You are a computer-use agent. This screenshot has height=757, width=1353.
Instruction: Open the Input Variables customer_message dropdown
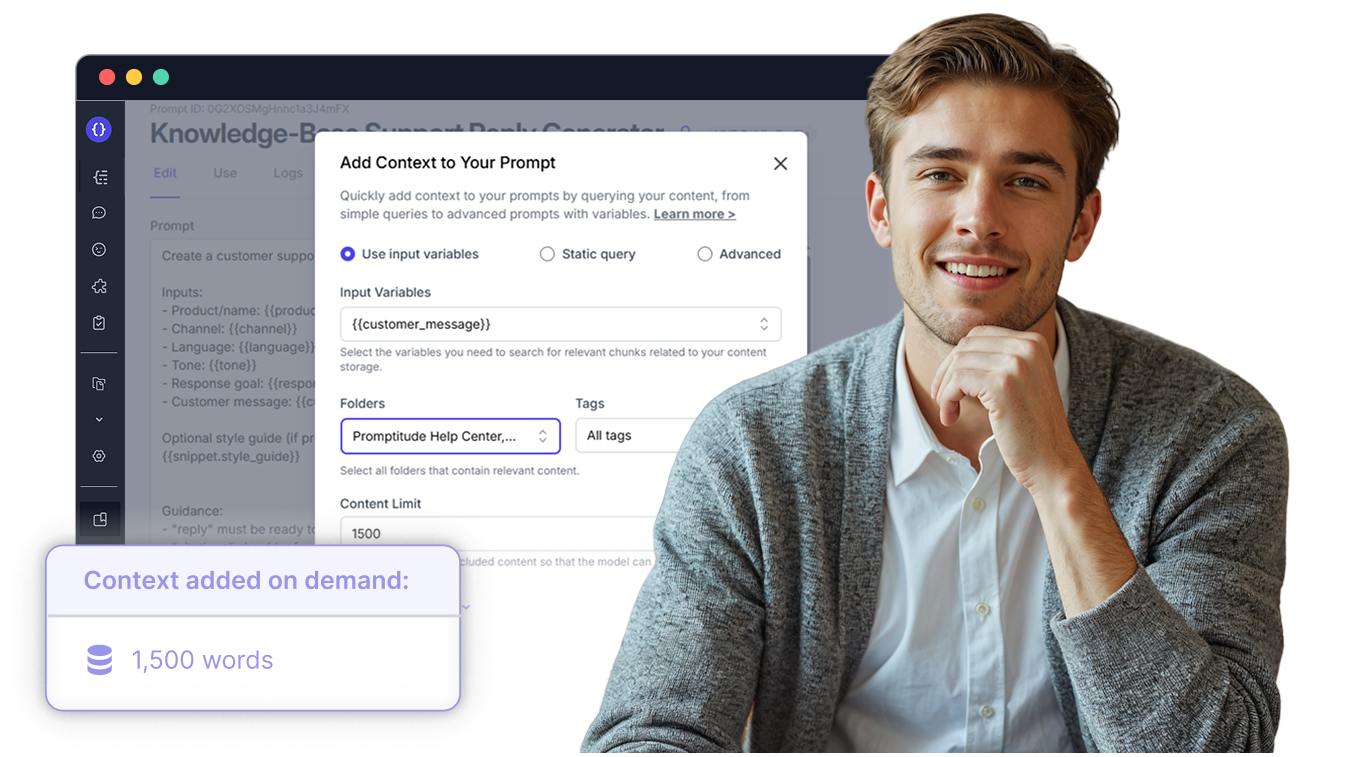[x=560, y=324]
